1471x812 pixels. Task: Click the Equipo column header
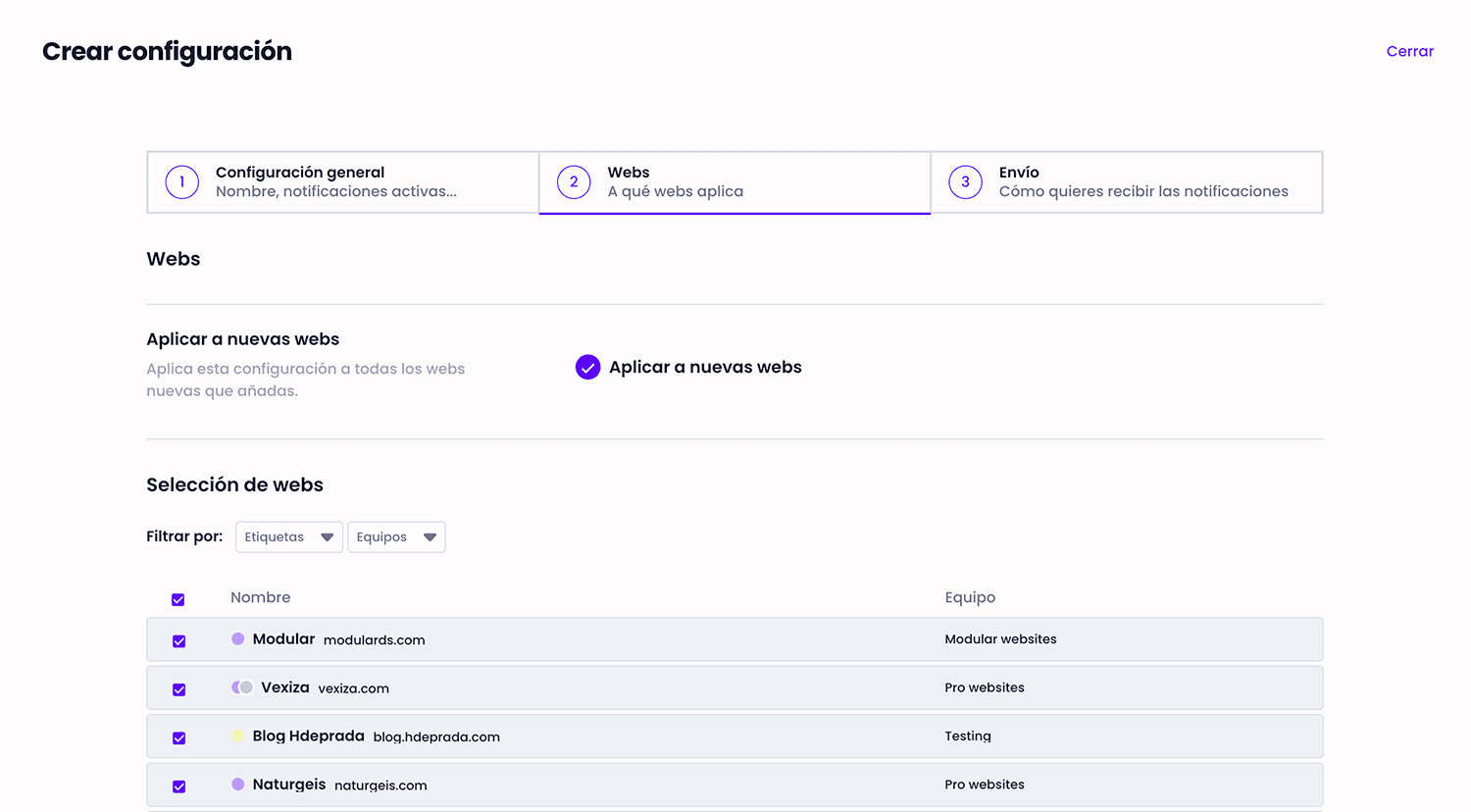970,597
